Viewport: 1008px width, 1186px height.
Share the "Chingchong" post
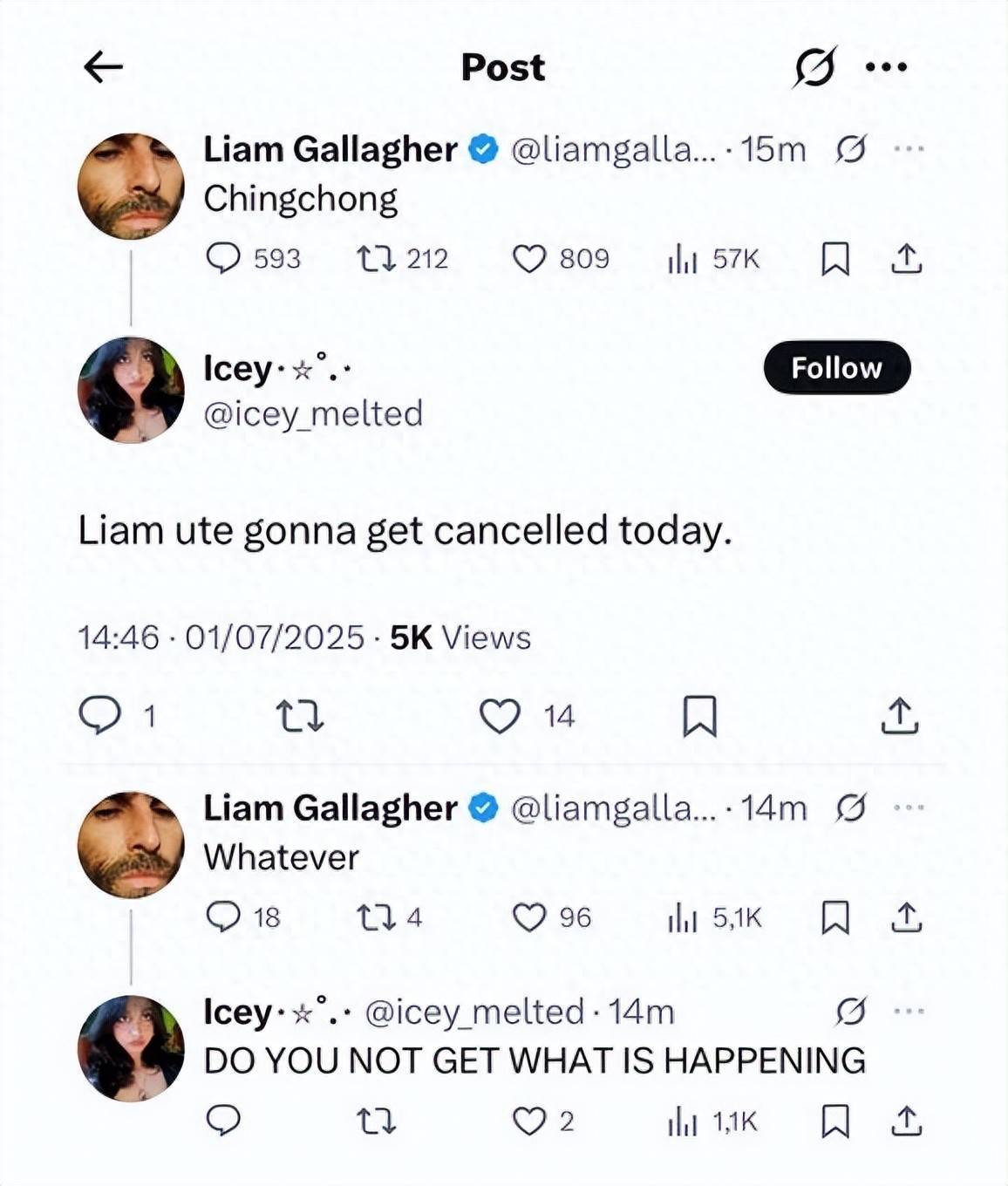tap(907, 258)
